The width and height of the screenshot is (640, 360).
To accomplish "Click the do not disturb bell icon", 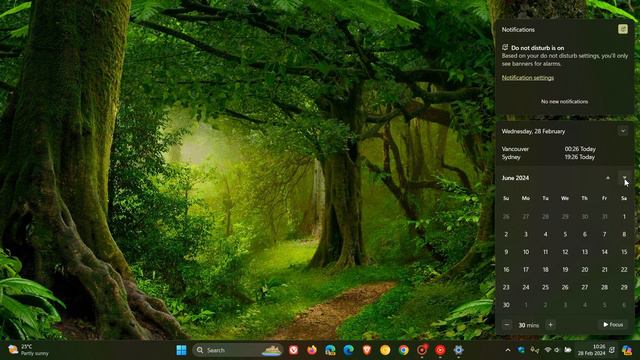I will click(612, 350).
